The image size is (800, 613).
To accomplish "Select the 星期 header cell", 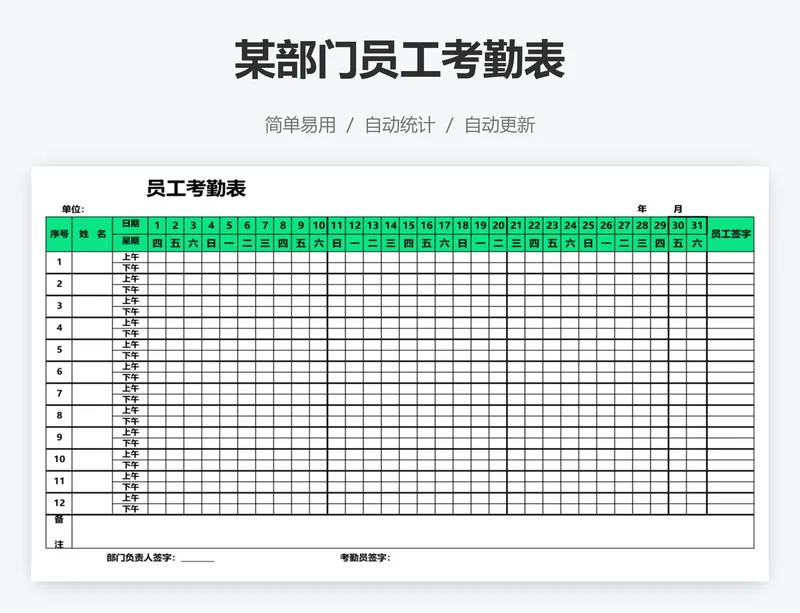I will point(130,242).
